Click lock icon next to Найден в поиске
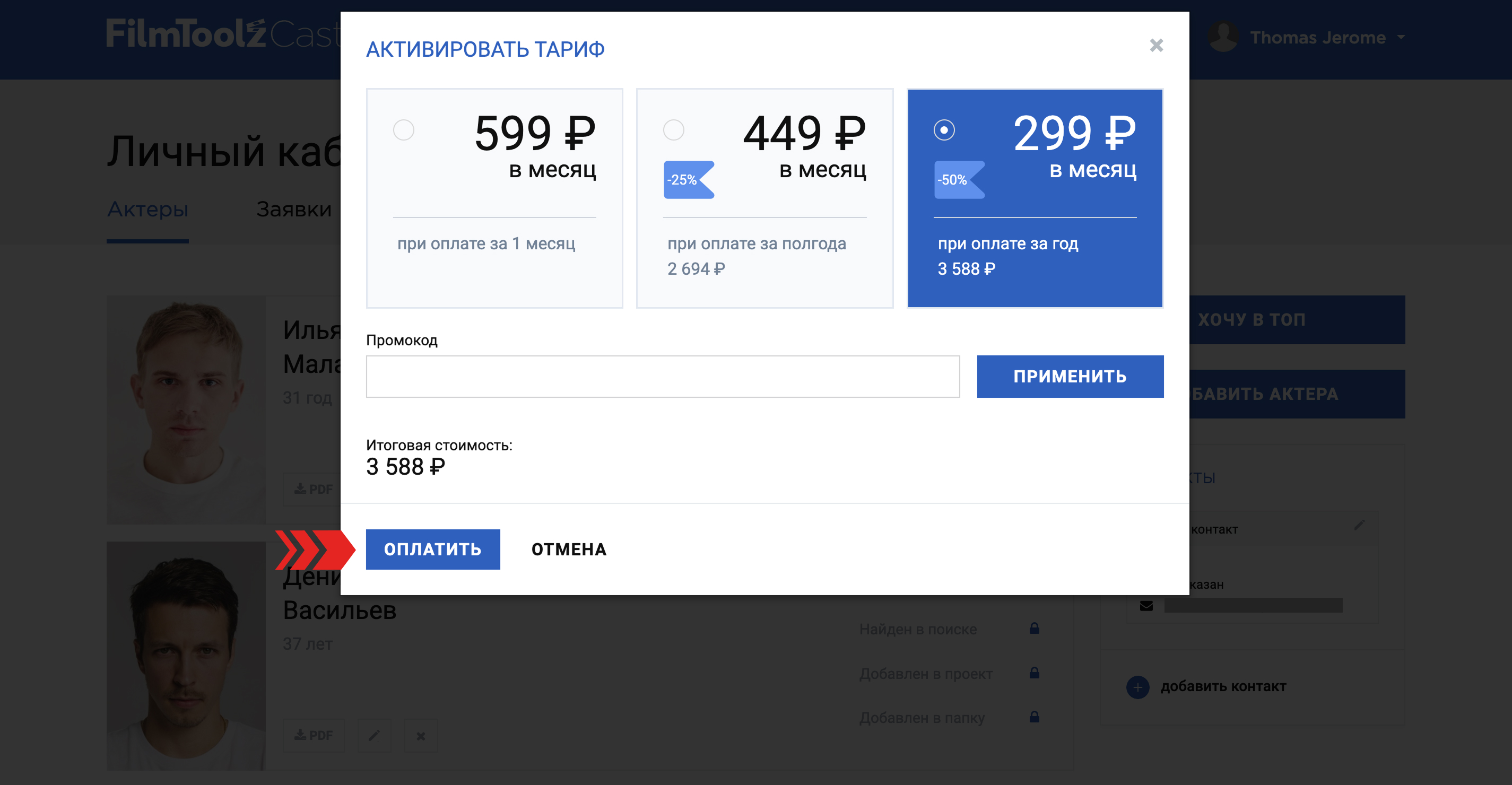Image resolution: width=1512 pixels, height=785 pixels. pyautogui.click(x=1034, y=629)
